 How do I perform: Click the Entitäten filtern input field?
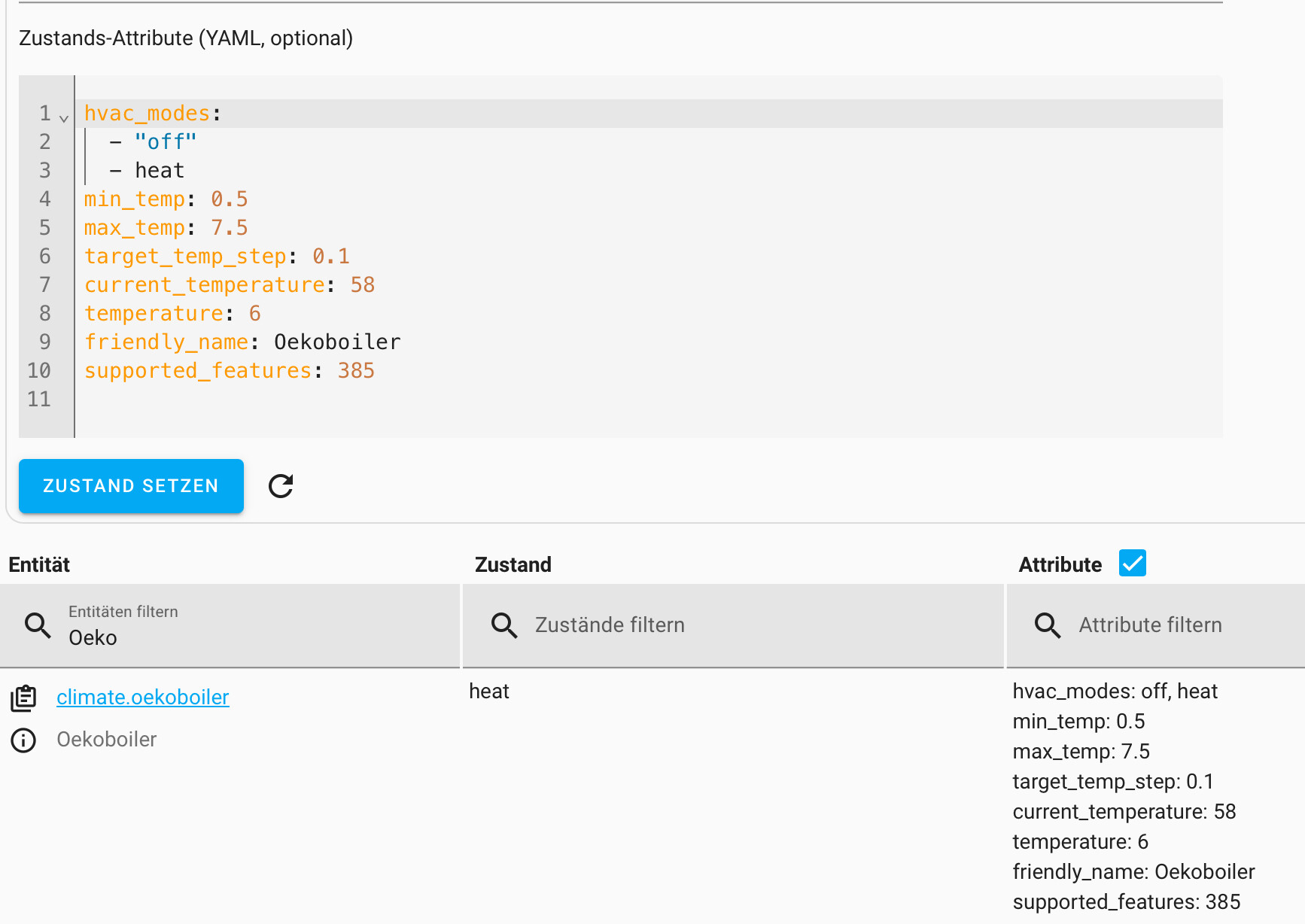coord(230,625)
